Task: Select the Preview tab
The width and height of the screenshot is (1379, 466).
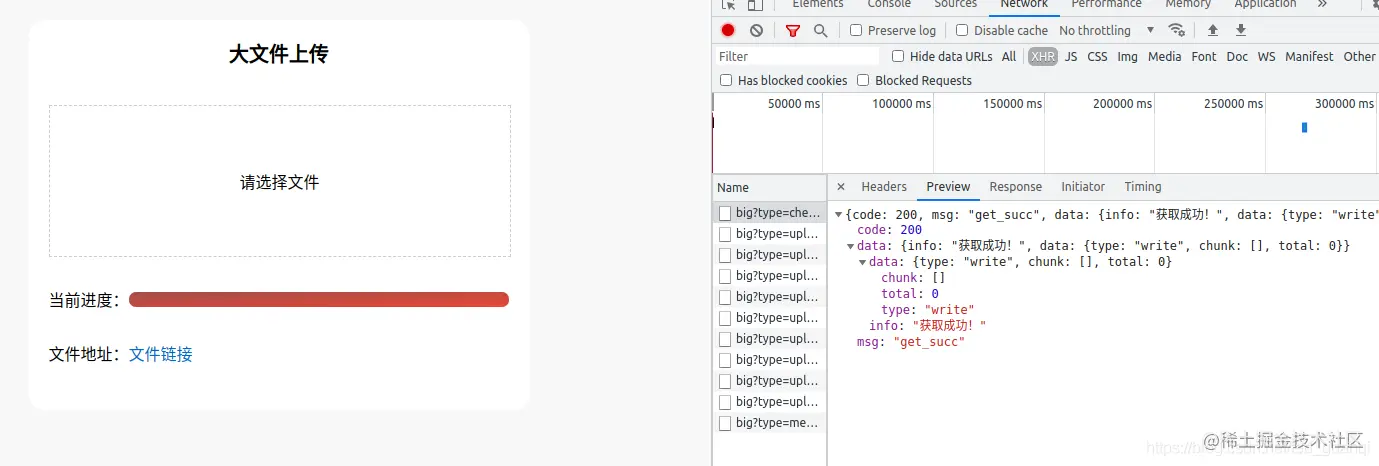Action: click(x=948, y=187)
